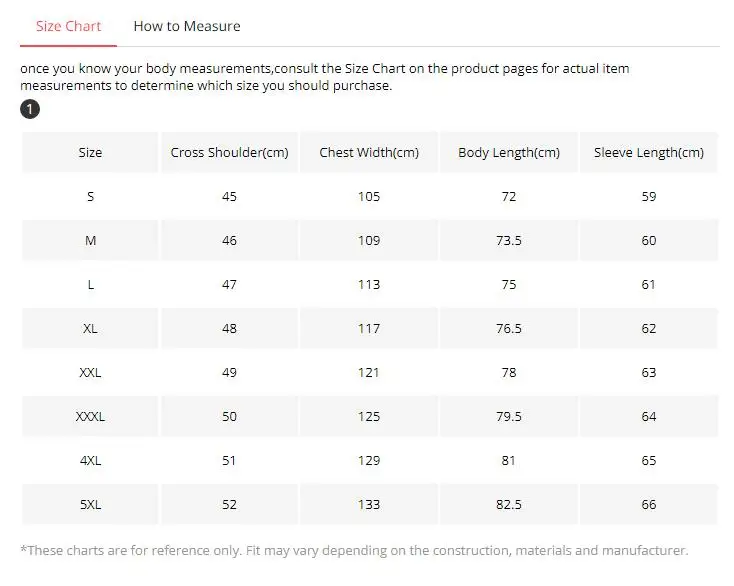Select the L size row label
The width and height of the screenshot is (734, 586).
90,285
